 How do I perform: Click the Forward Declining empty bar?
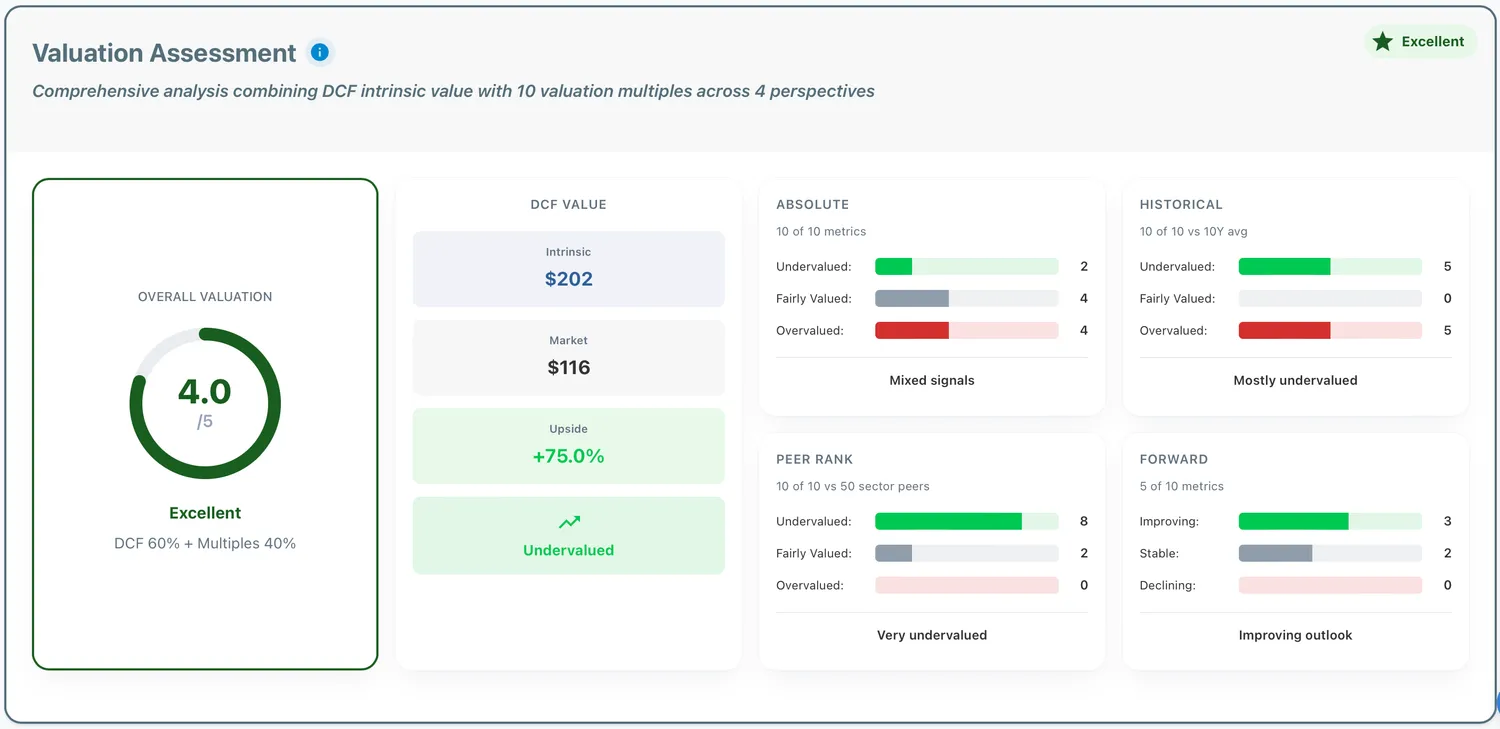point(1330,585)
